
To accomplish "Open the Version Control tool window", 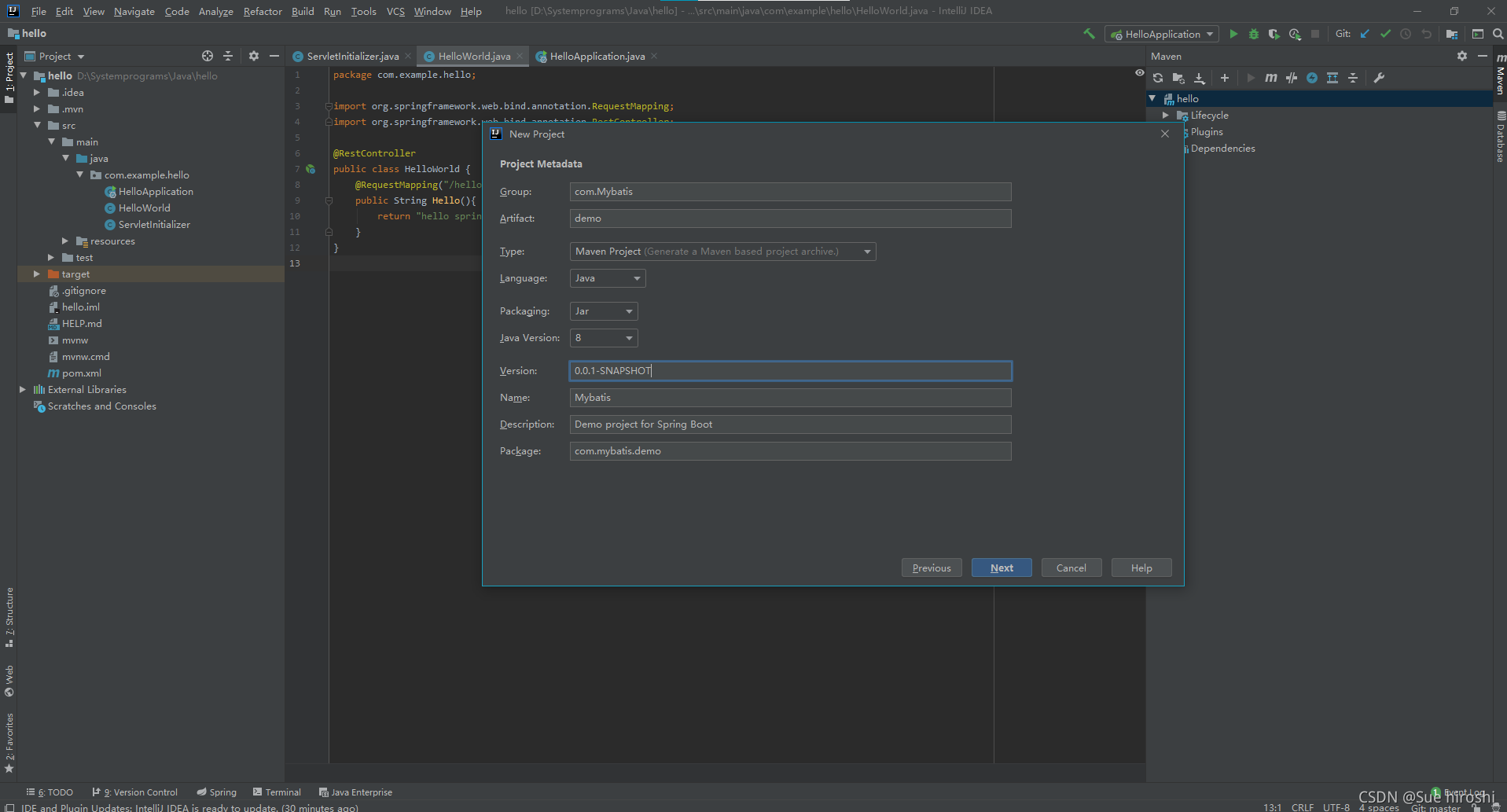I will click(x=134, y=792).
